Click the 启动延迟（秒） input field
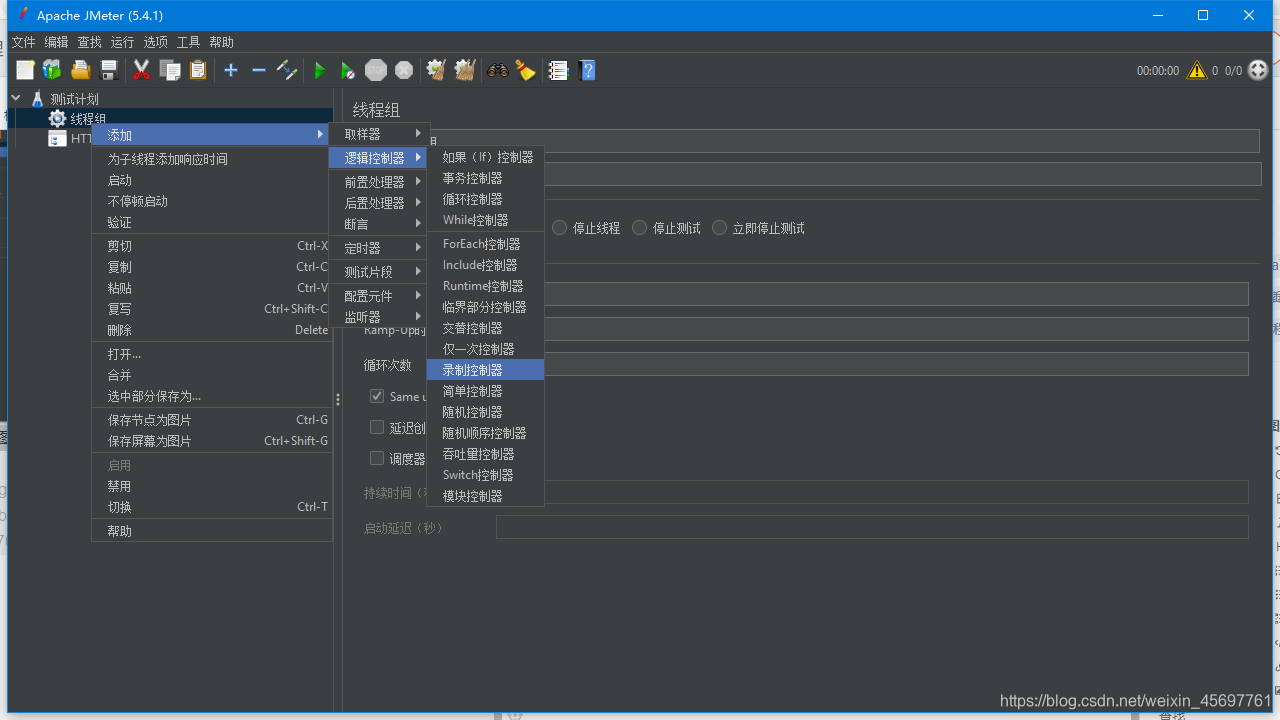Image resolution: width=1280 pixels, height=720 pixels. tap(872, 527)
